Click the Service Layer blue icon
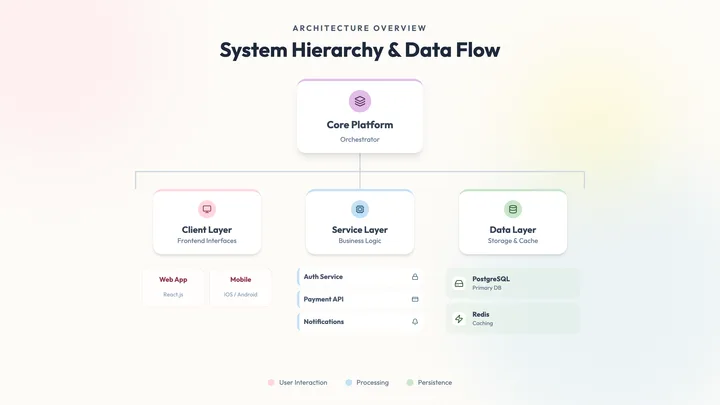 click(x=360, y=209)
